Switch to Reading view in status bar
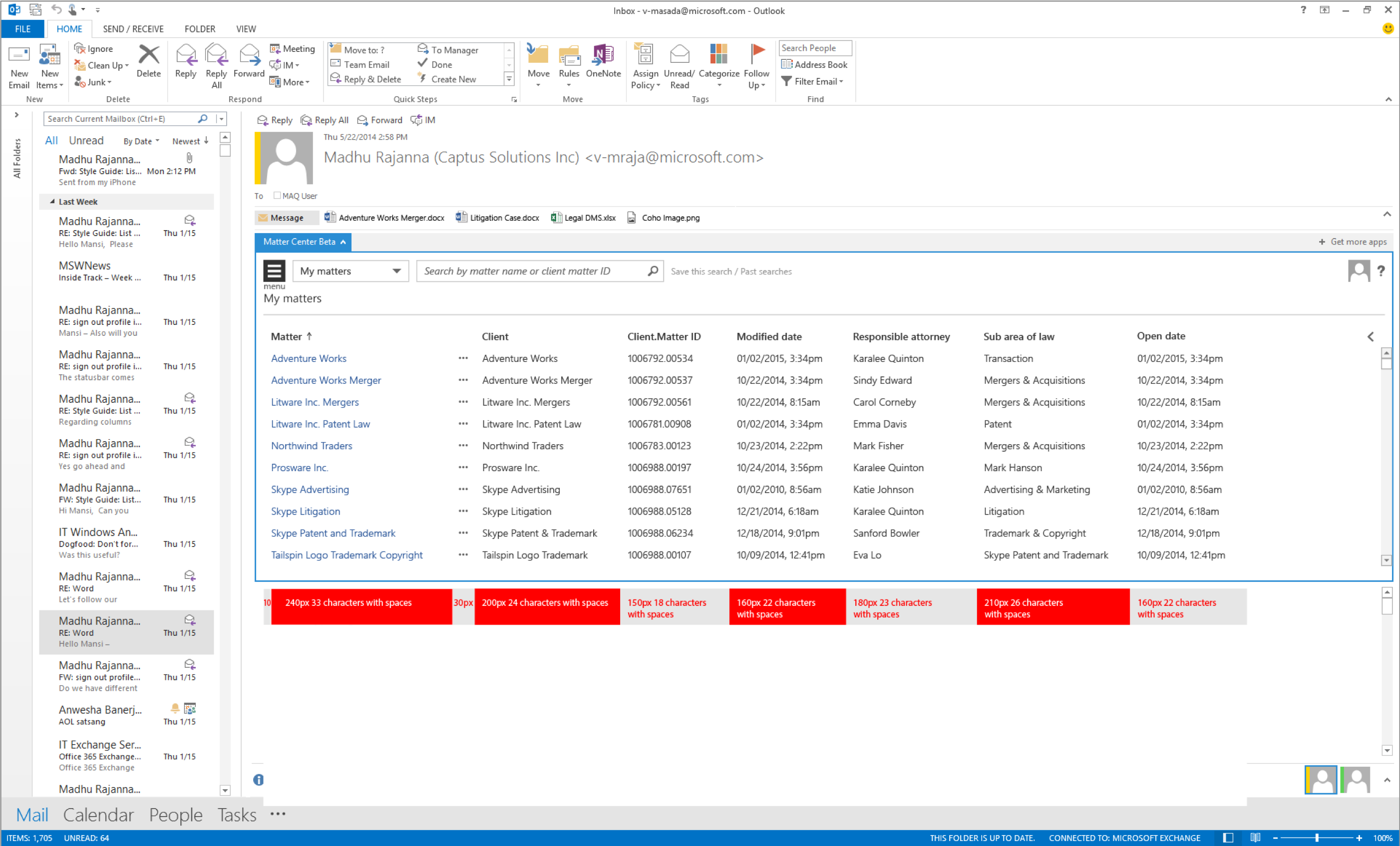The width and height of the screenshot is (1400, 846). [x=1255, y=838]
